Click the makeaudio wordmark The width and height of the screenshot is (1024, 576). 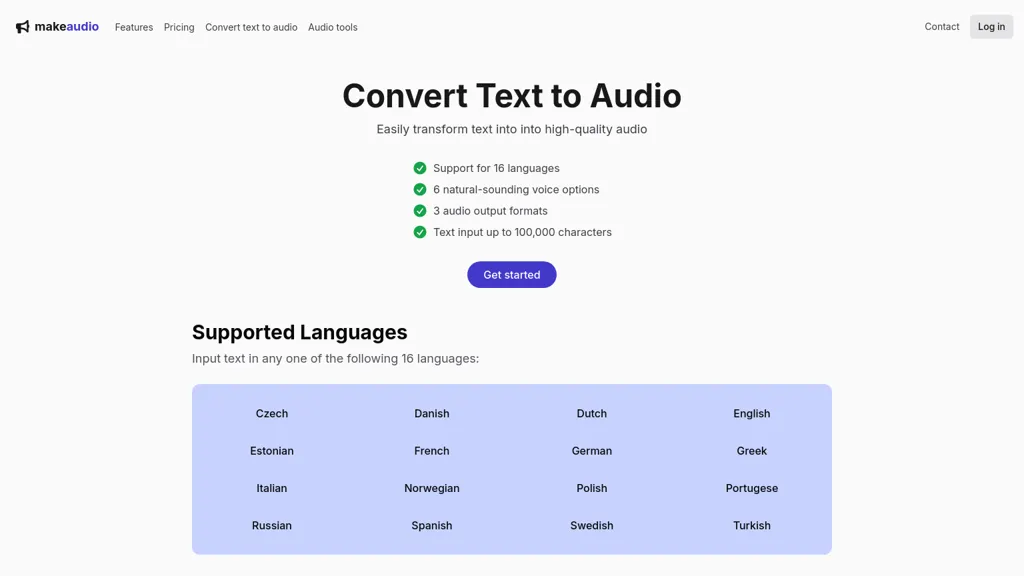click(65, 26)
